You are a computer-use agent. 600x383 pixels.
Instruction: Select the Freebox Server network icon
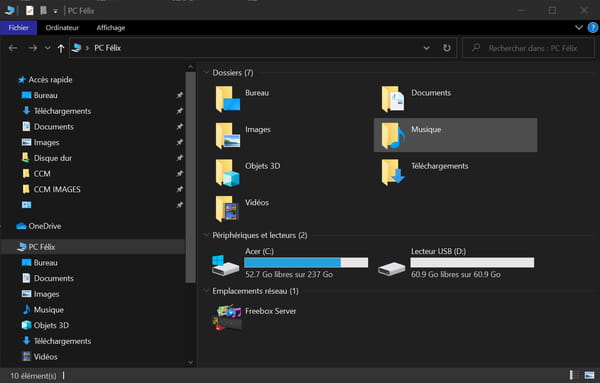228,317
